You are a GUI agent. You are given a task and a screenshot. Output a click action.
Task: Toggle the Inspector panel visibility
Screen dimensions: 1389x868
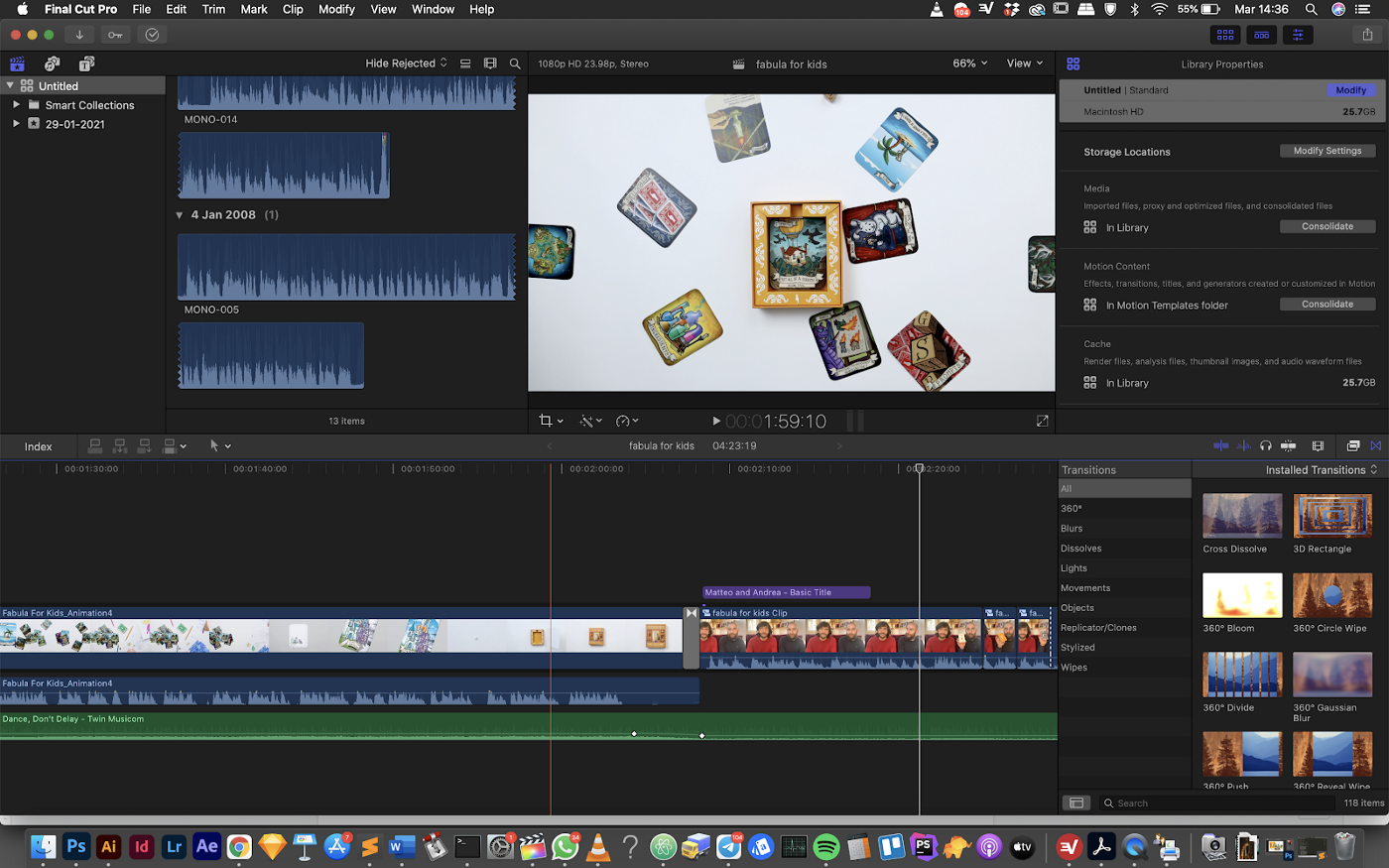[x=1297, y=35]
